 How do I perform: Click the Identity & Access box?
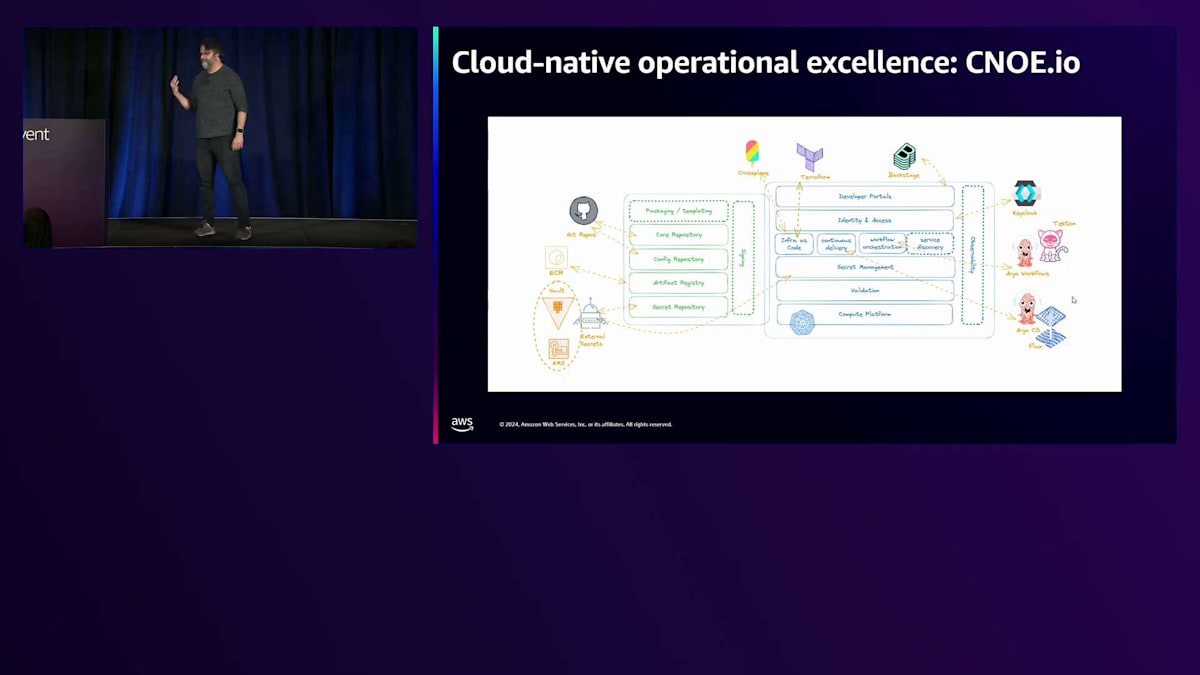point(865,220)
